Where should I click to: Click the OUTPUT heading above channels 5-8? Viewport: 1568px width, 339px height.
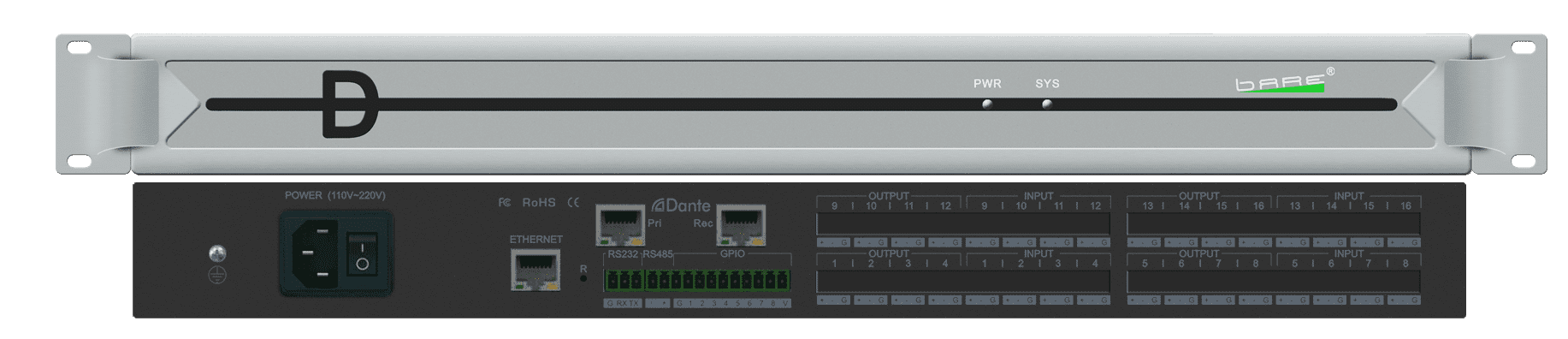pyautogui.click(x=1198, y=253)
